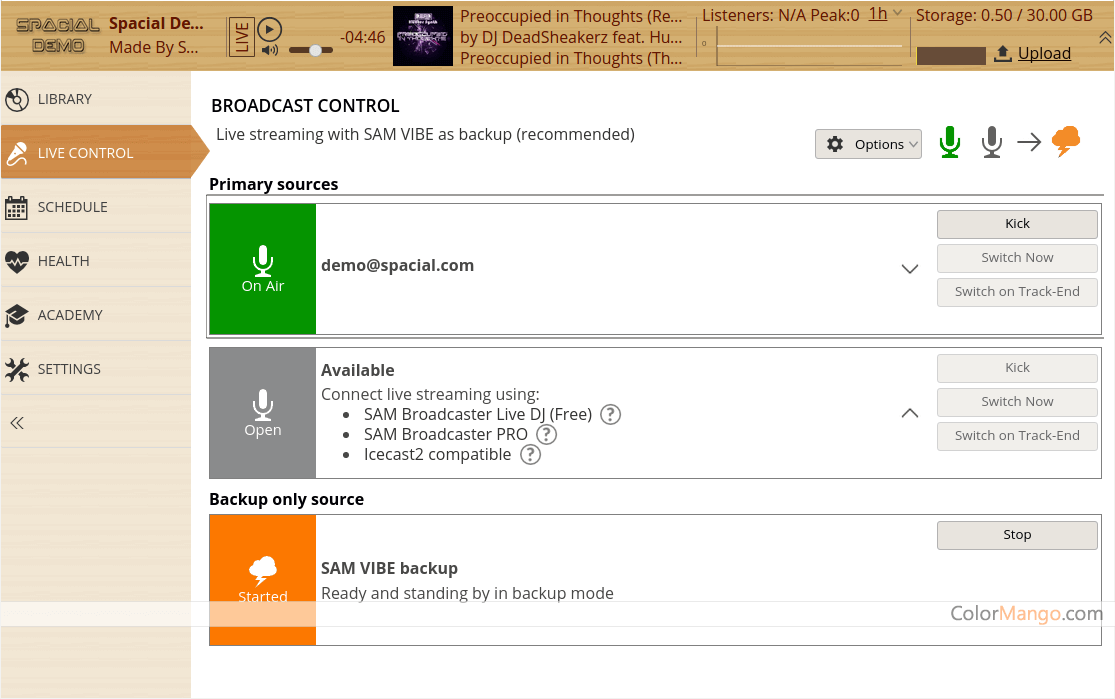Collapse the sidebar with the double arrow
This screenshot has height=699, width=1115.
click(17, 423)
